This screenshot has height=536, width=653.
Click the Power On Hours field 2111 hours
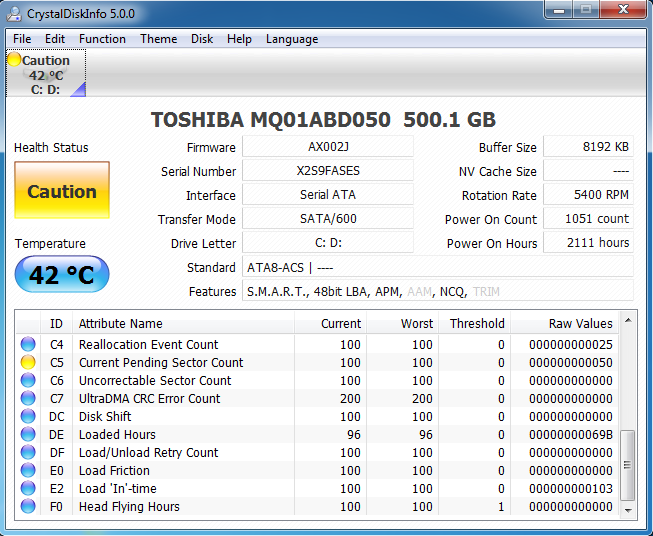pos(588,242)
